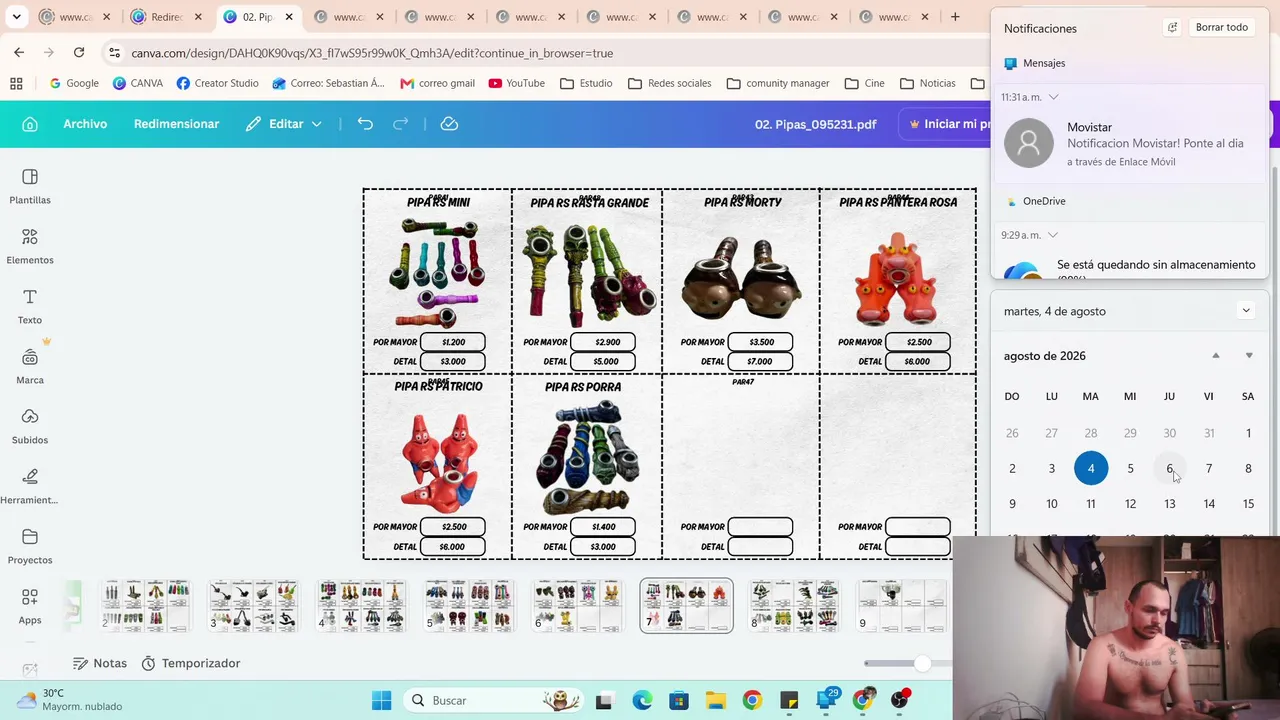Reload the page in Chrome

(79, 53)
